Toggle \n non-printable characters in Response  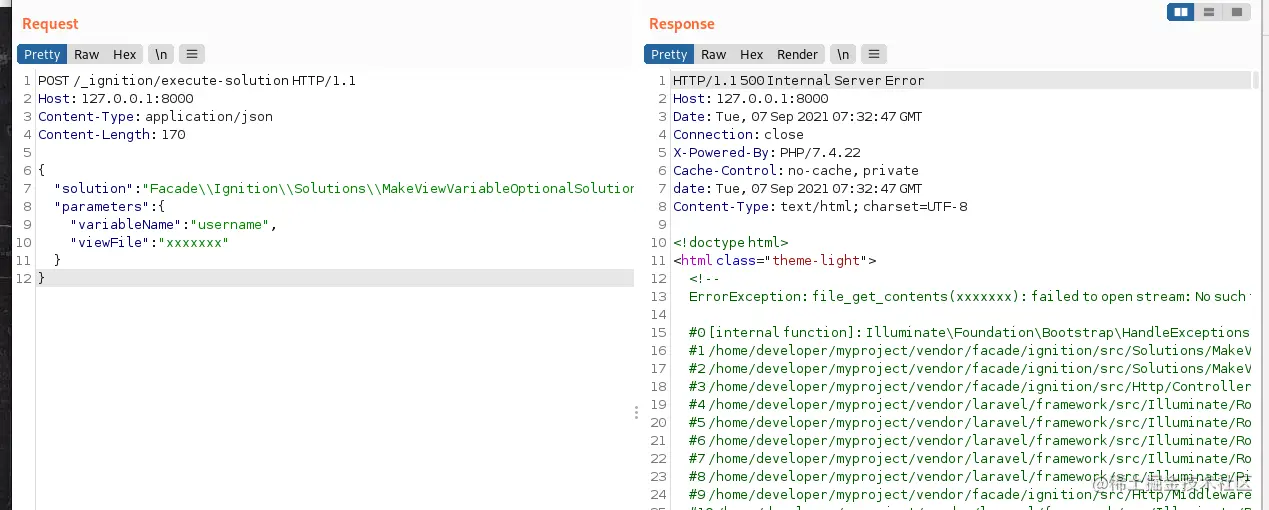coord(843,54)
